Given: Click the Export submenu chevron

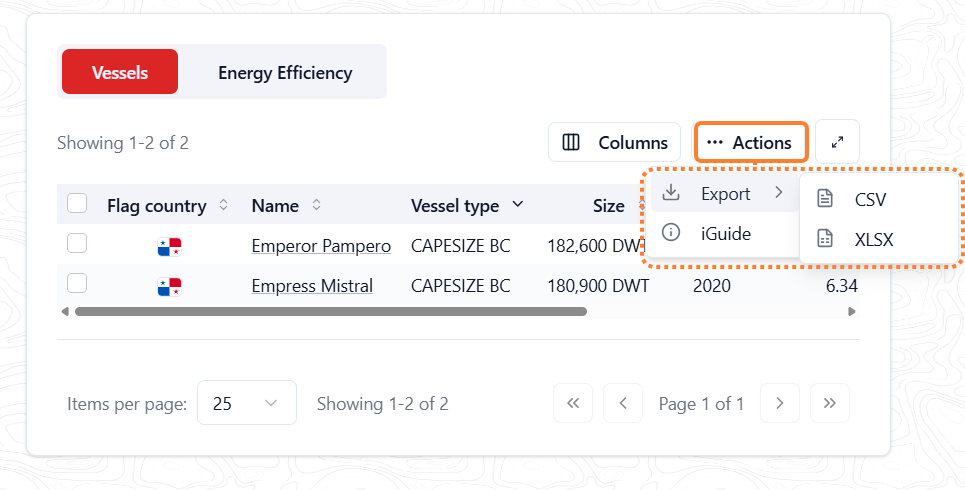Looking at the screenshot, I should pyautogui.click(x=779, y=193).
